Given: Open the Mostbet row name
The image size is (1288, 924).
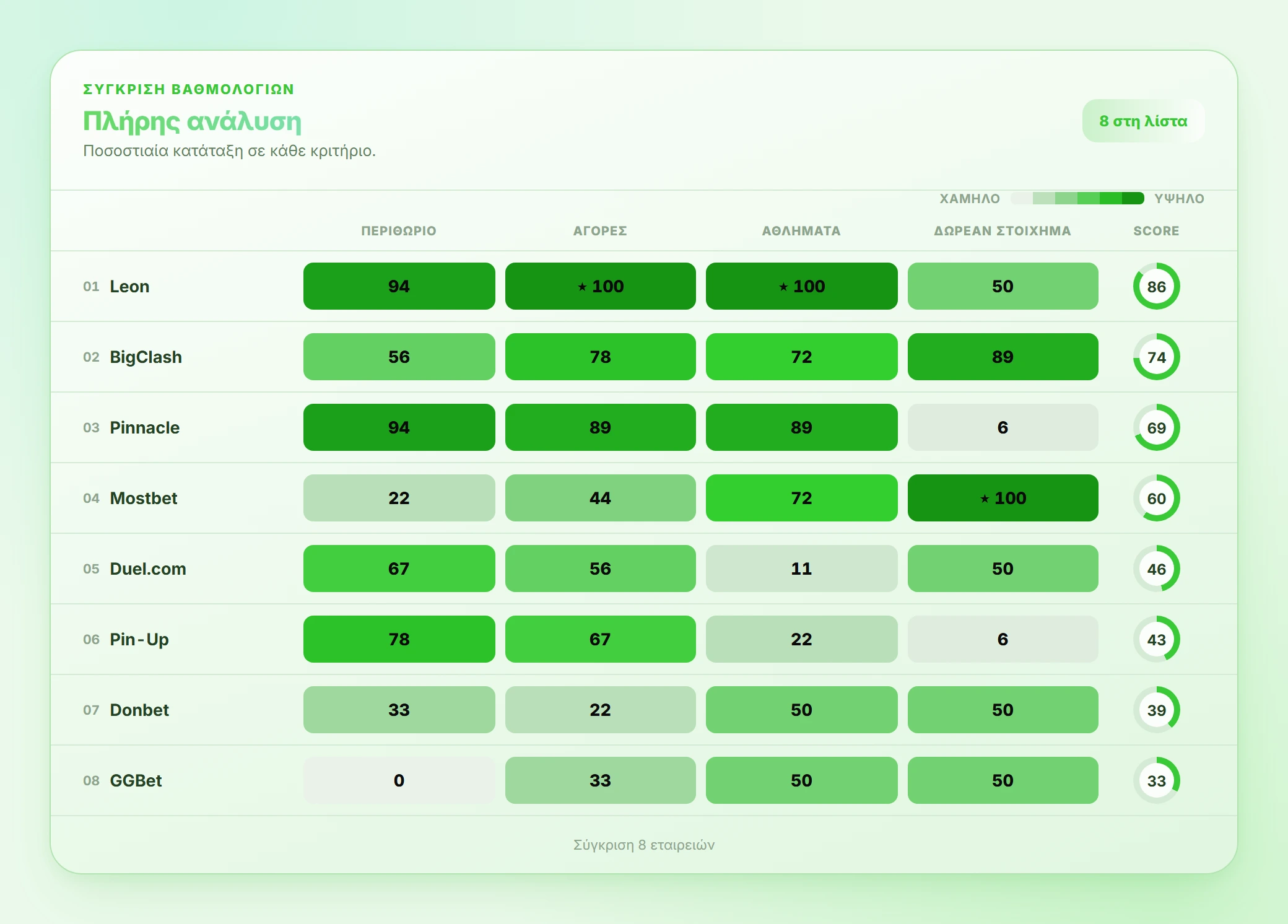Looking at the screenshot, I should tap(143, 498).
